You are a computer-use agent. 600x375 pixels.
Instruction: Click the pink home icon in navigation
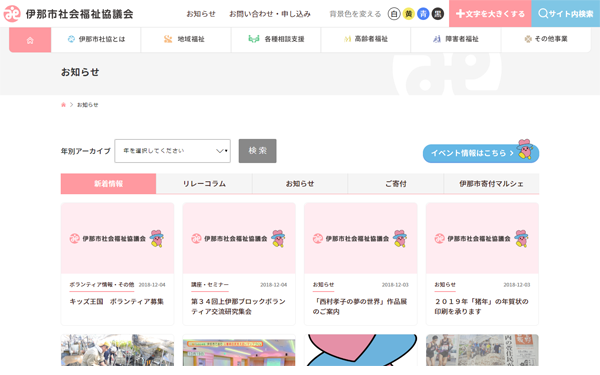(x=30, y=39)
